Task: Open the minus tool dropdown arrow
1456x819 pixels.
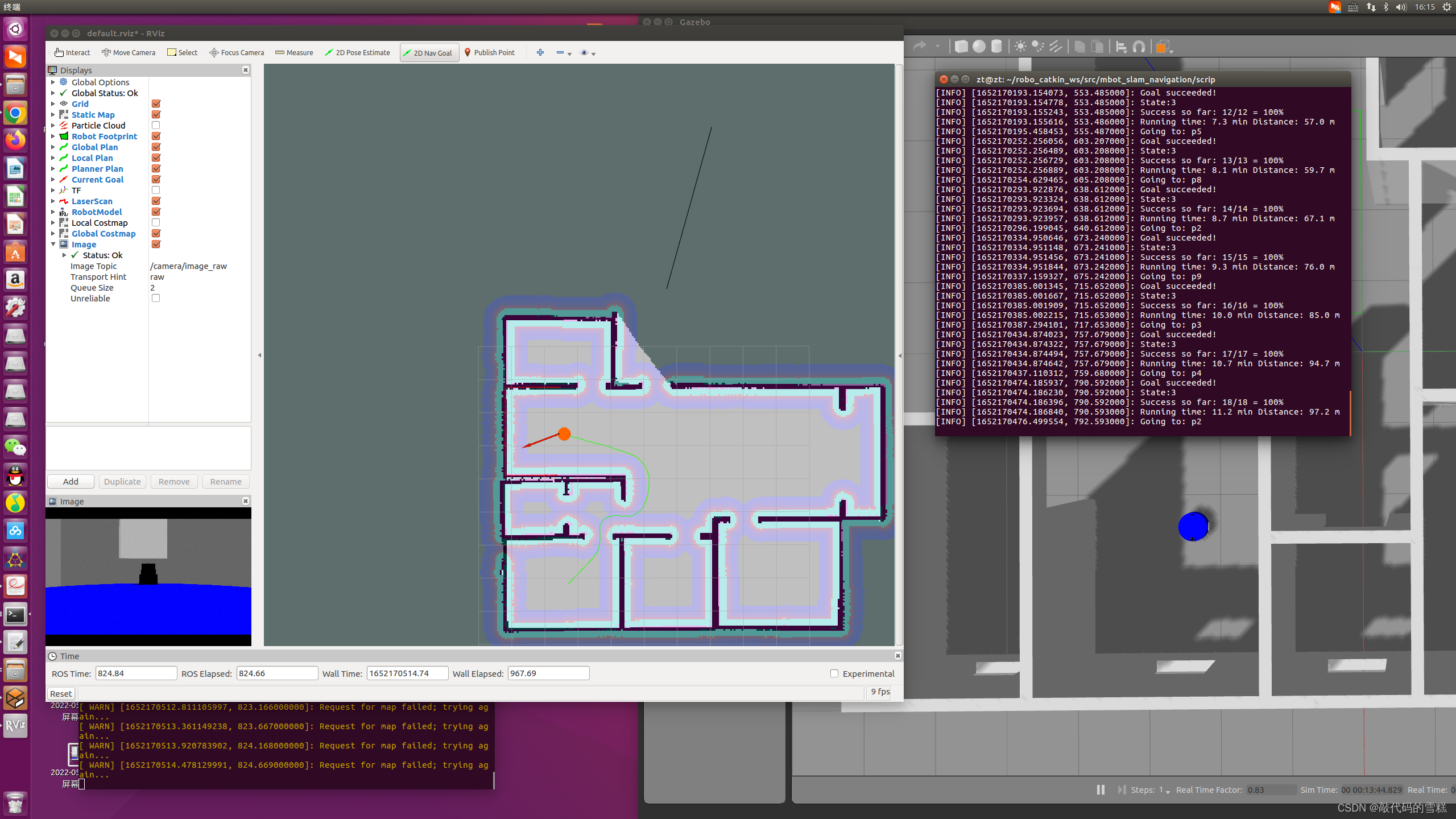Action: coord(569,53)
